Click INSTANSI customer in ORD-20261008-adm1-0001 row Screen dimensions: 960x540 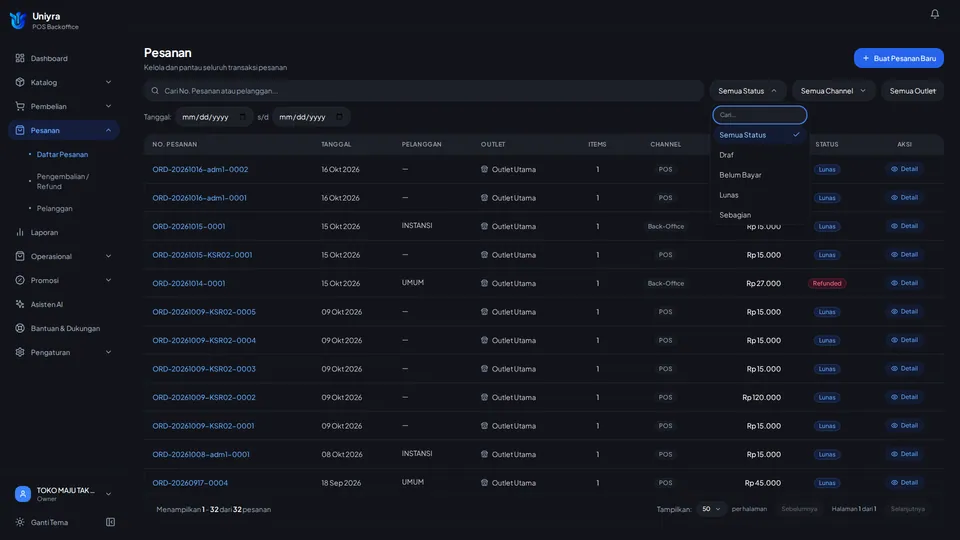pos(417,454)
